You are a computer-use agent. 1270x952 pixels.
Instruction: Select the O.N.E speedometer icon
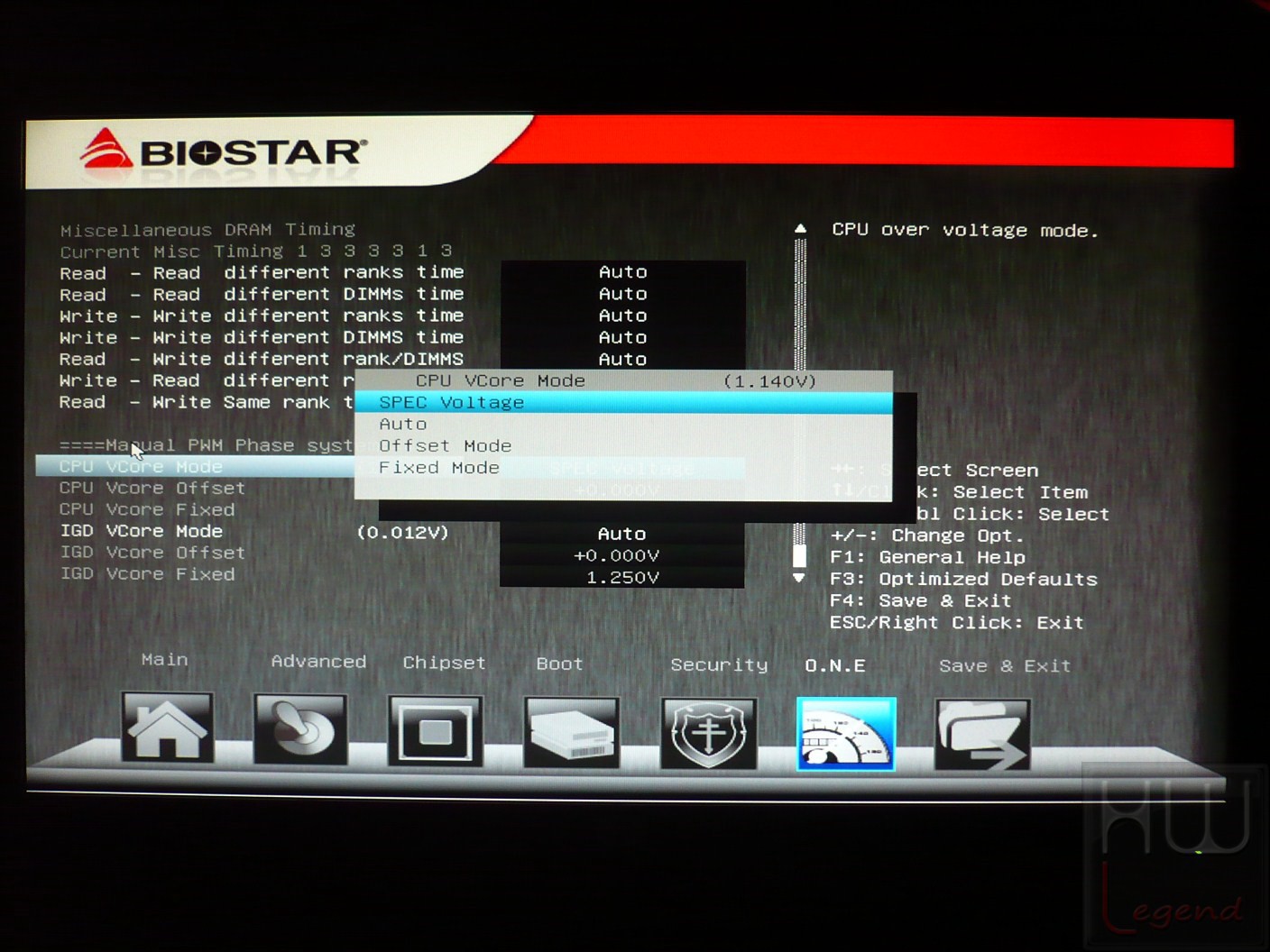point(846,734)
